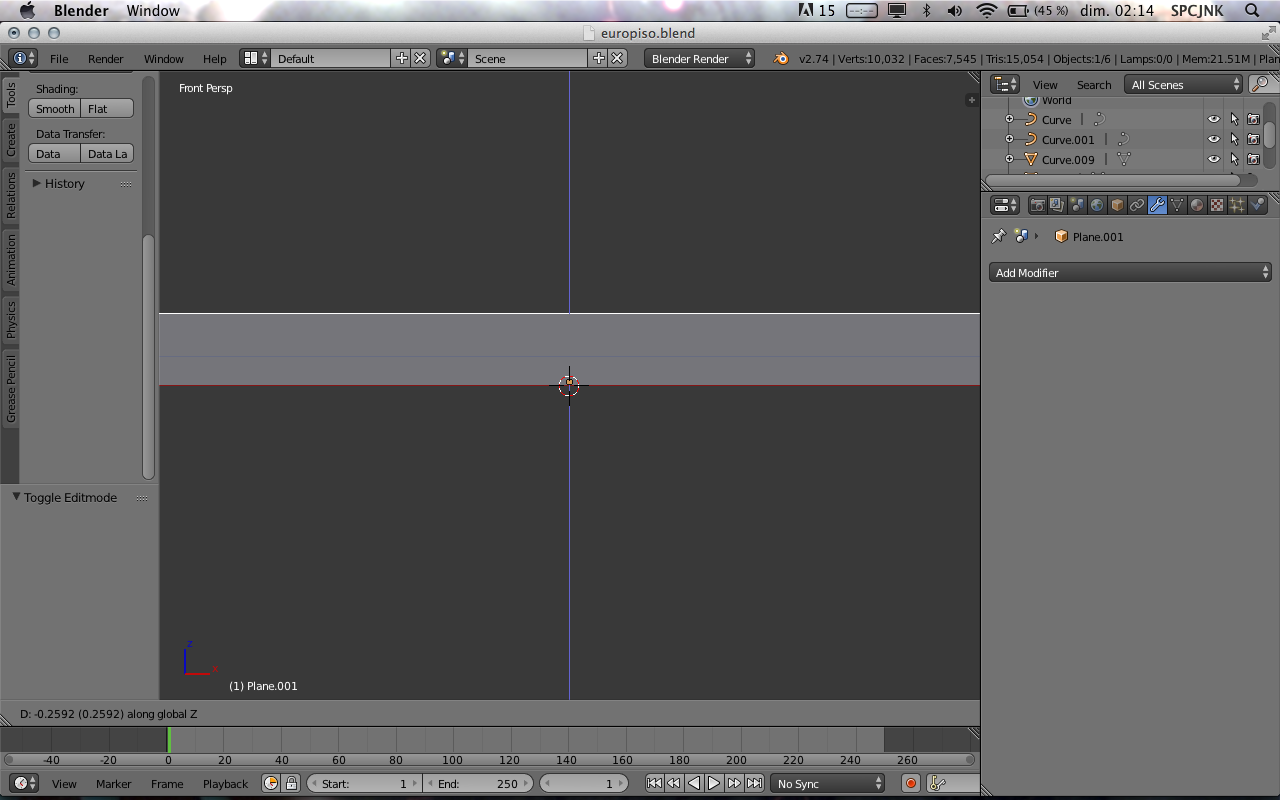Screen dimensions: 1280x800
Task: Select the Material properties sphere tab
Action: [x=1197, y=205]
